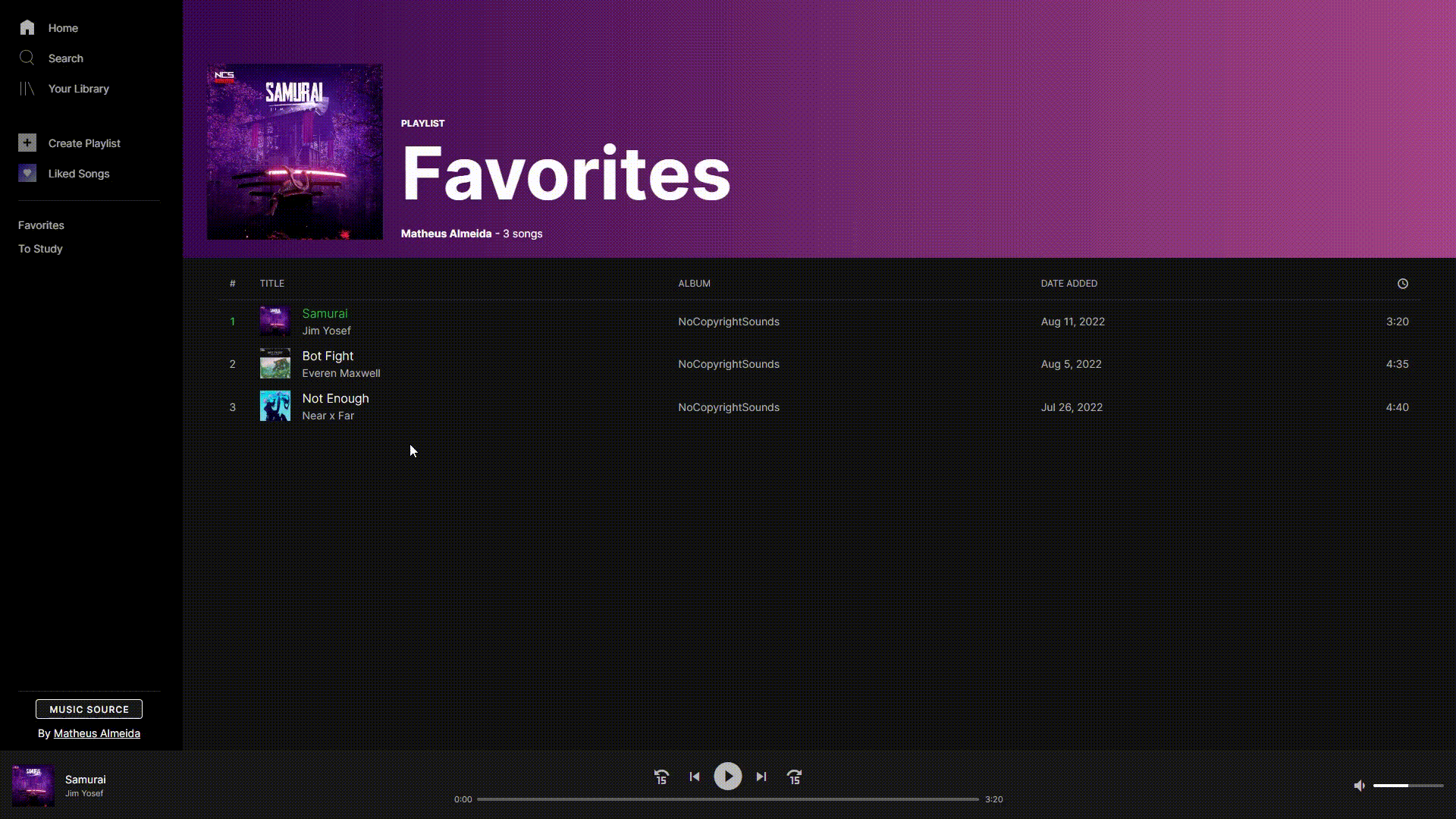Rewind 15 seconds in player
The height and width of the screenshot is (819, 1456).
[x=661, y=777]
